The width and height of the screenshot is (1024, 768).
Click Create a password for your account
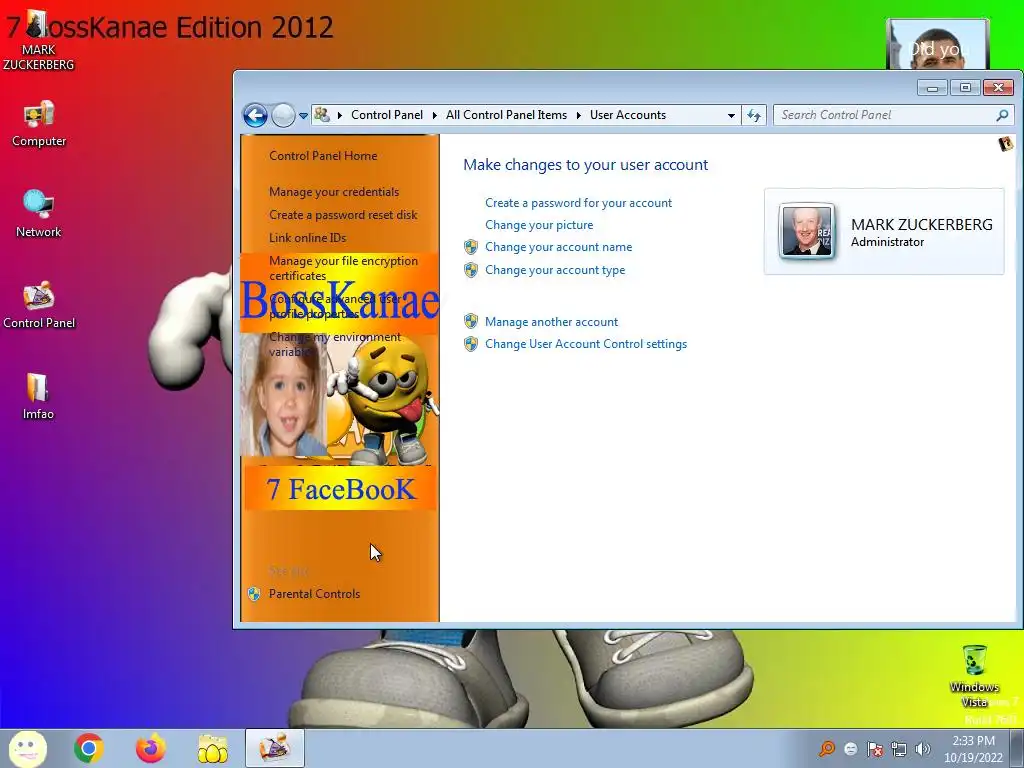click(x=578, y=202)
